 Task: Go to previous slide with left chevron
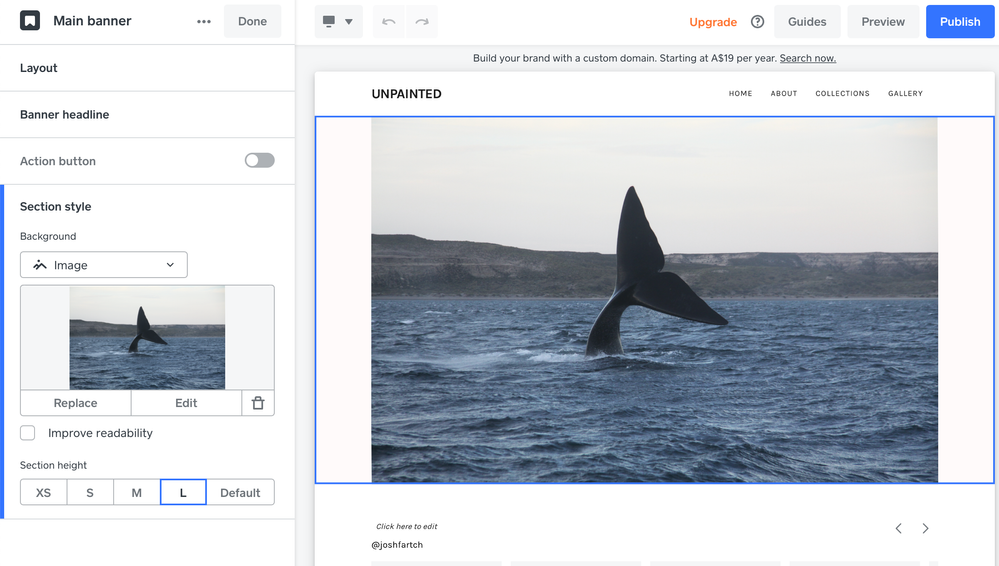tap(898, 528)
